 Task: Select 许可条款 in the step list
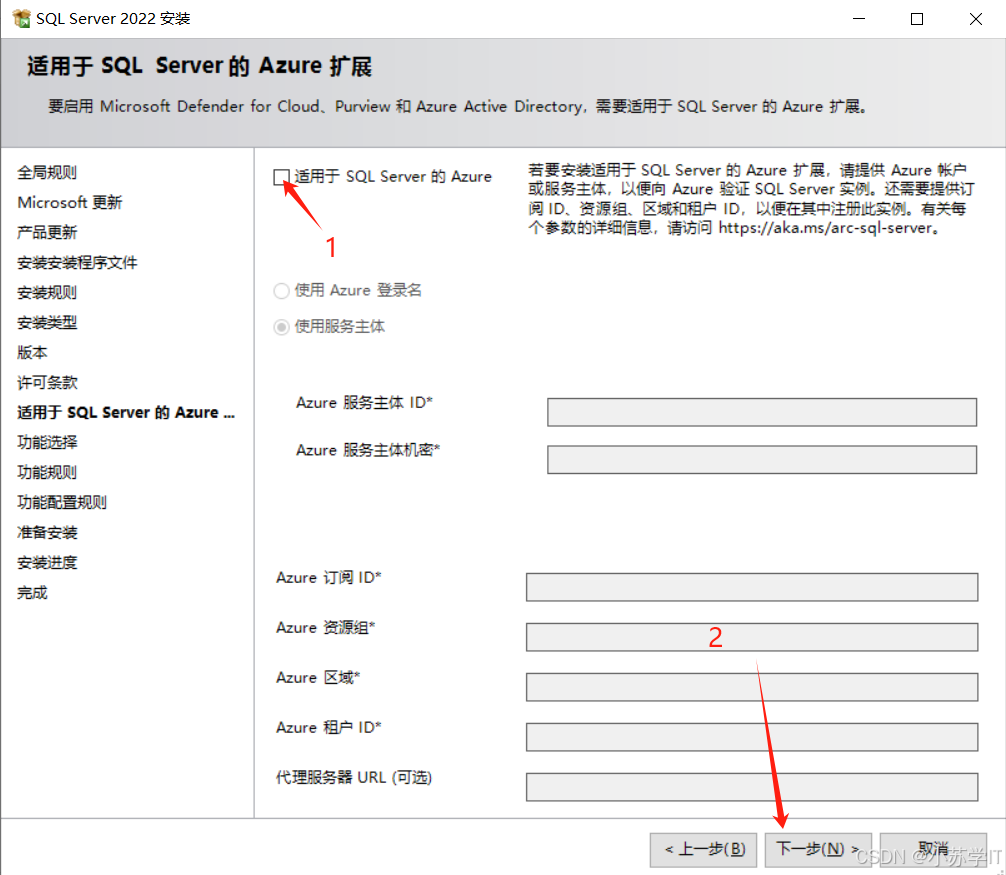point(47,383)
